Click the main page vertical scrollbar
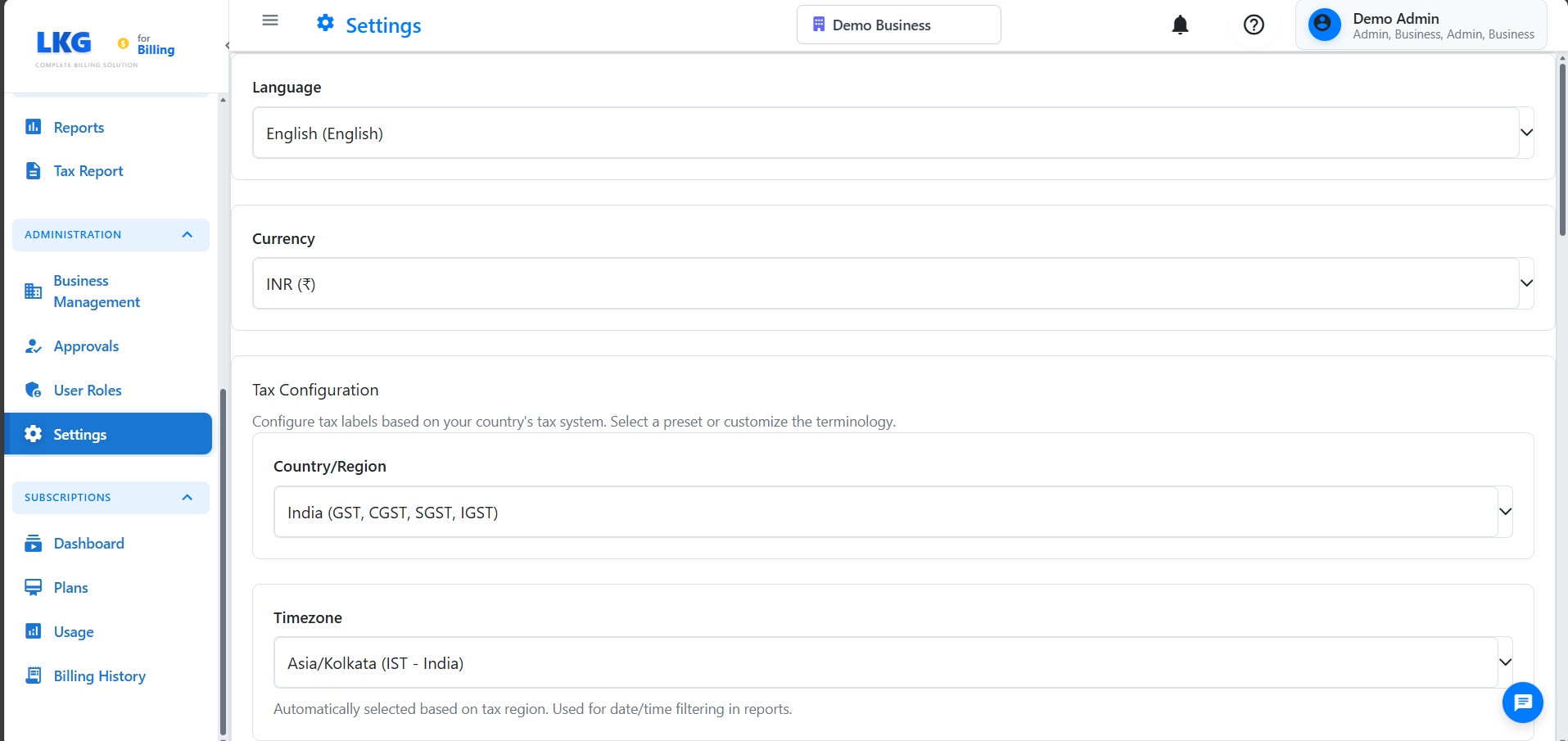 coord(1562,147)
